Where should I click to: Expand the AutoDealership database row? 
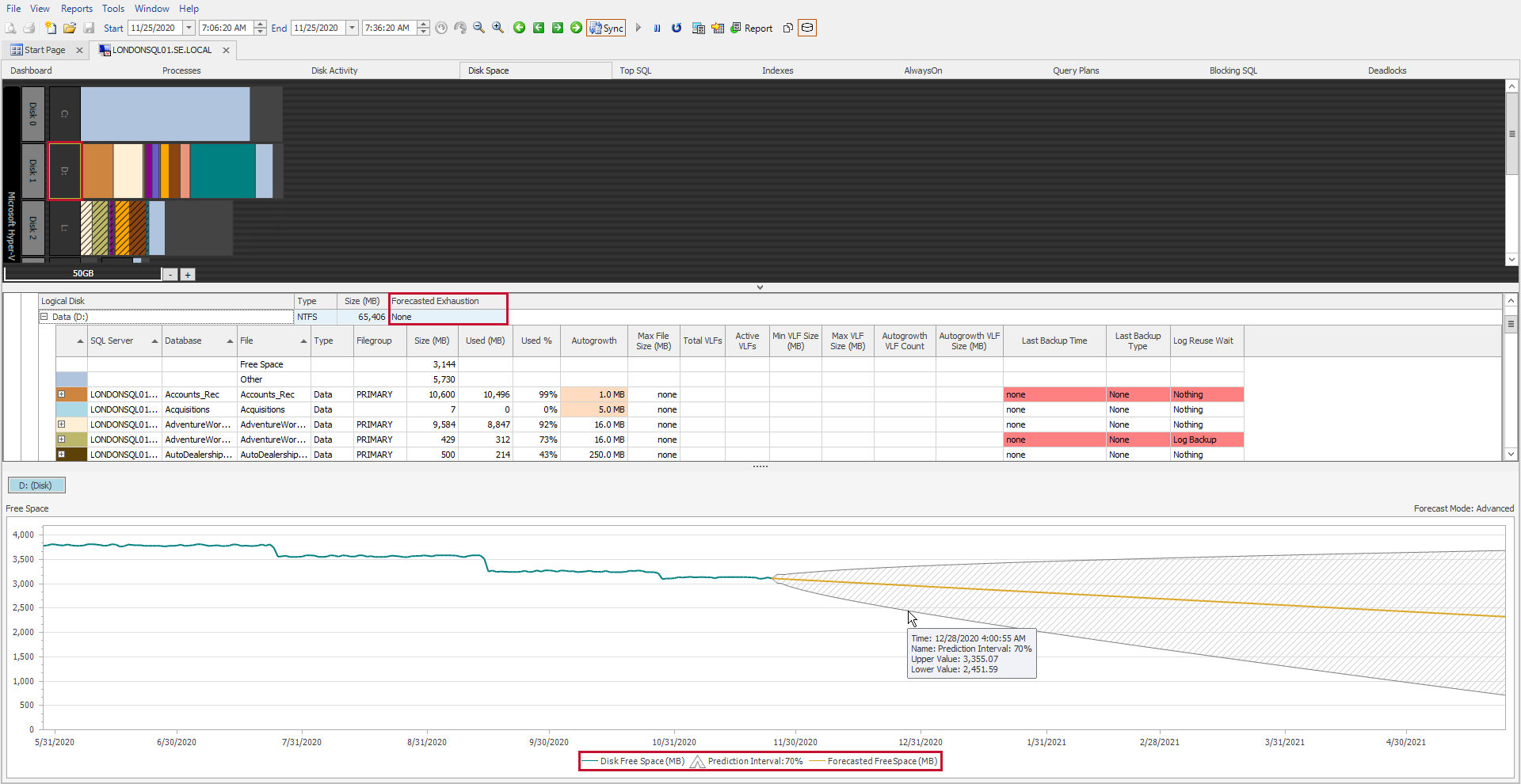click(61, 455)
